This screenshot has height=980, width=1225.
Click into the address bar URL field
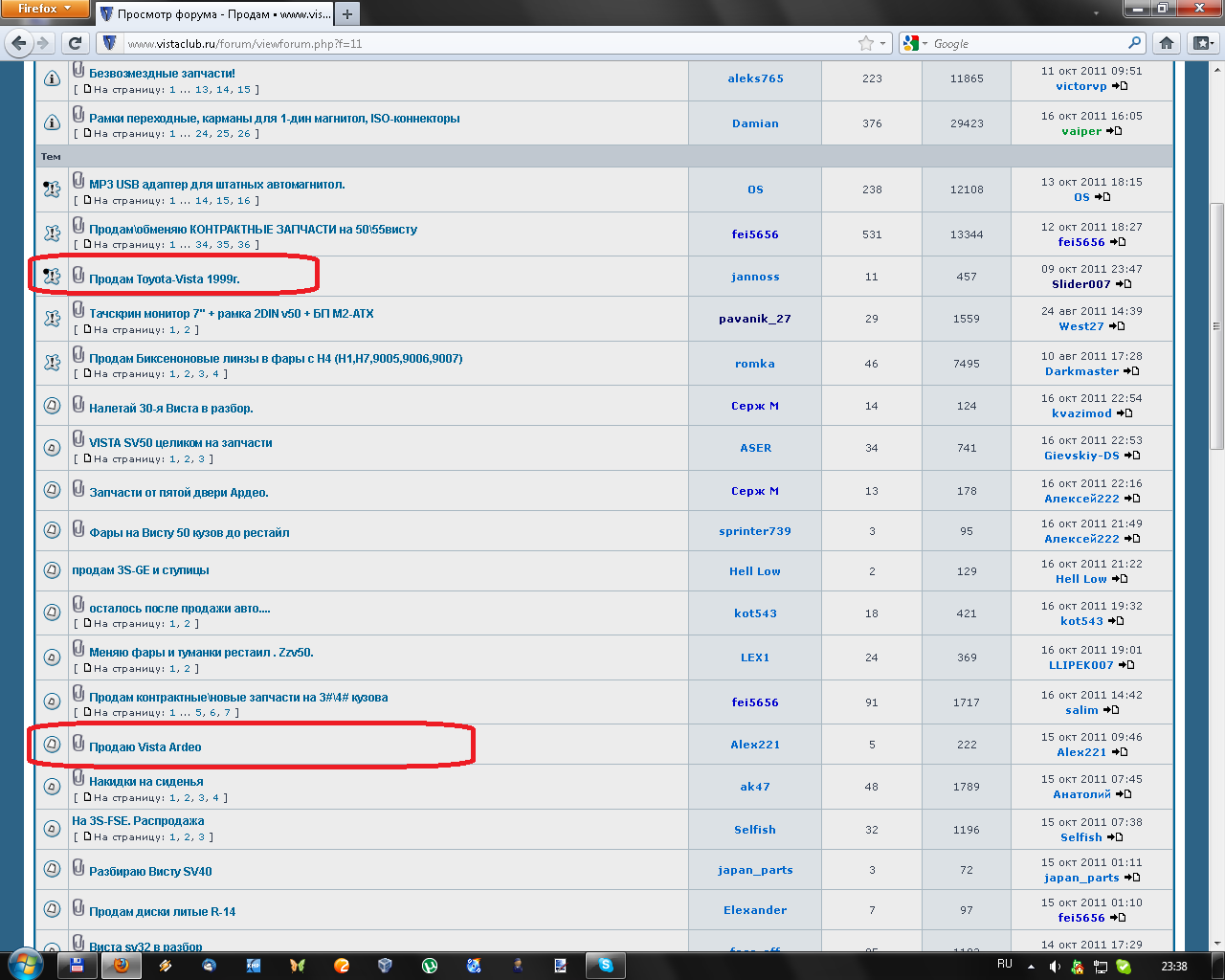[479, 43]
